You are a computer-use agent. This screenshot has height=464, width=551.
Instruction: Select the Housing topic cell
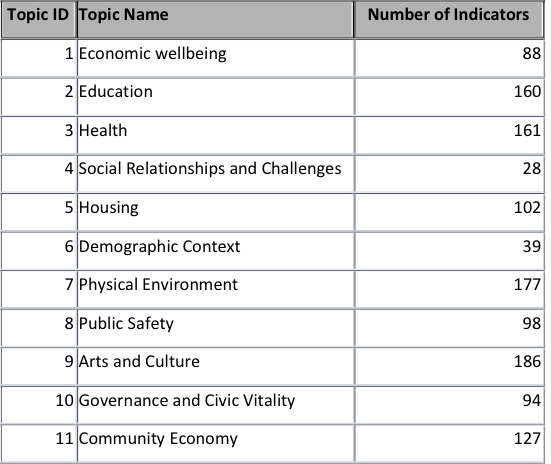pos(215,212)
